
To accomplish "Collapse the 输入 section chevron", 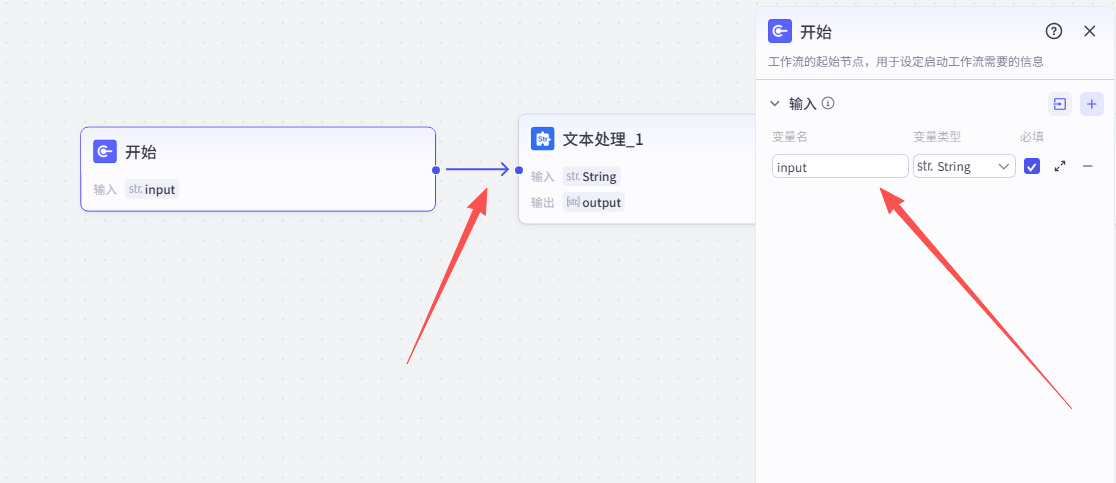I will pos(774,103).
